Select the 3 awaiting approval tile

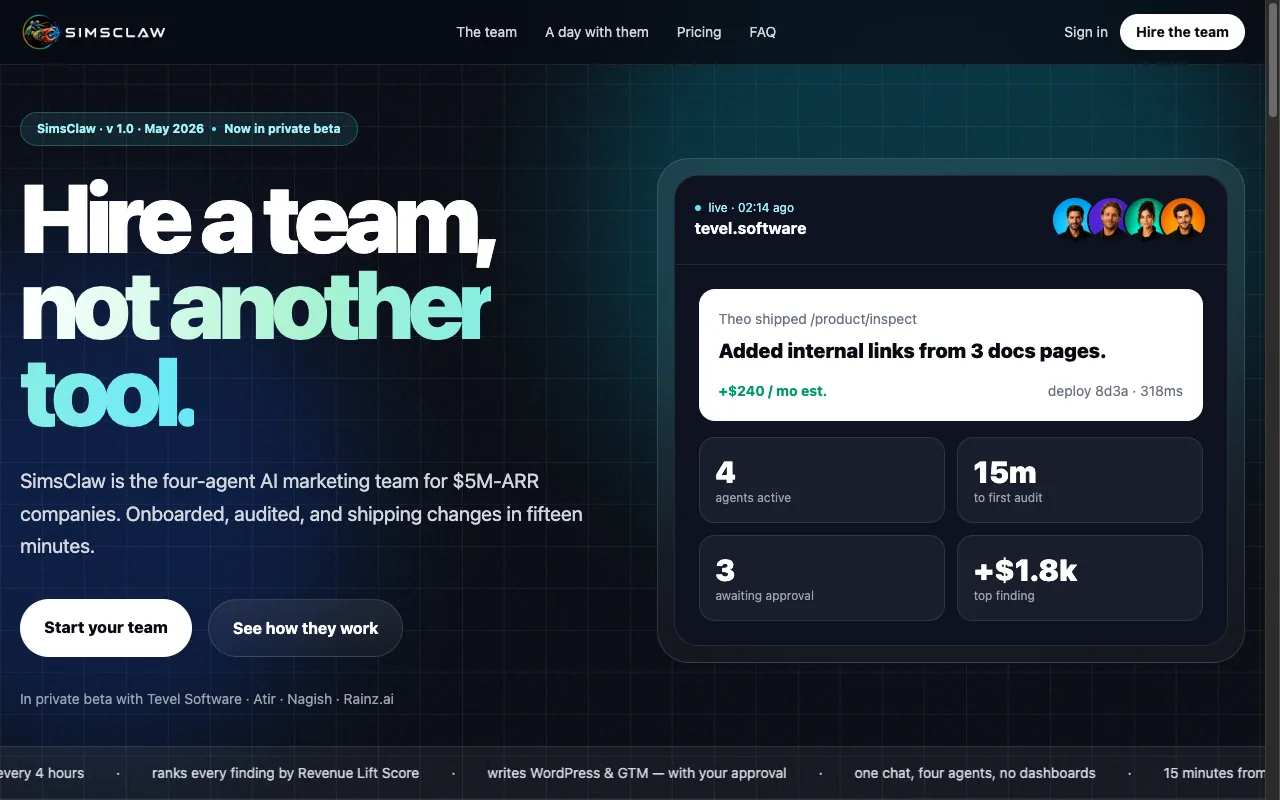[822, 578]
